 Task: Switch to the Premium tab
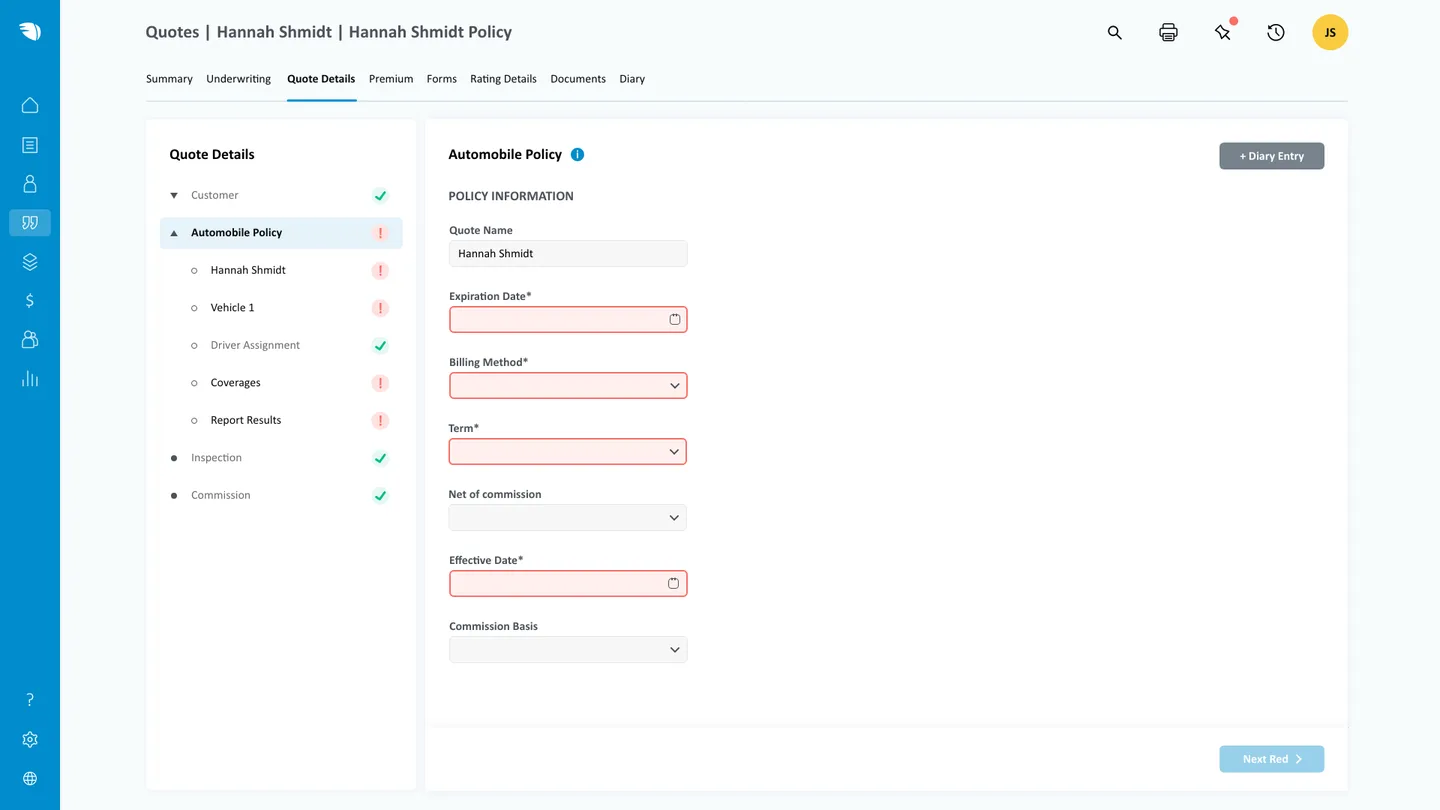pyautogui.click(x=390, y=78)
